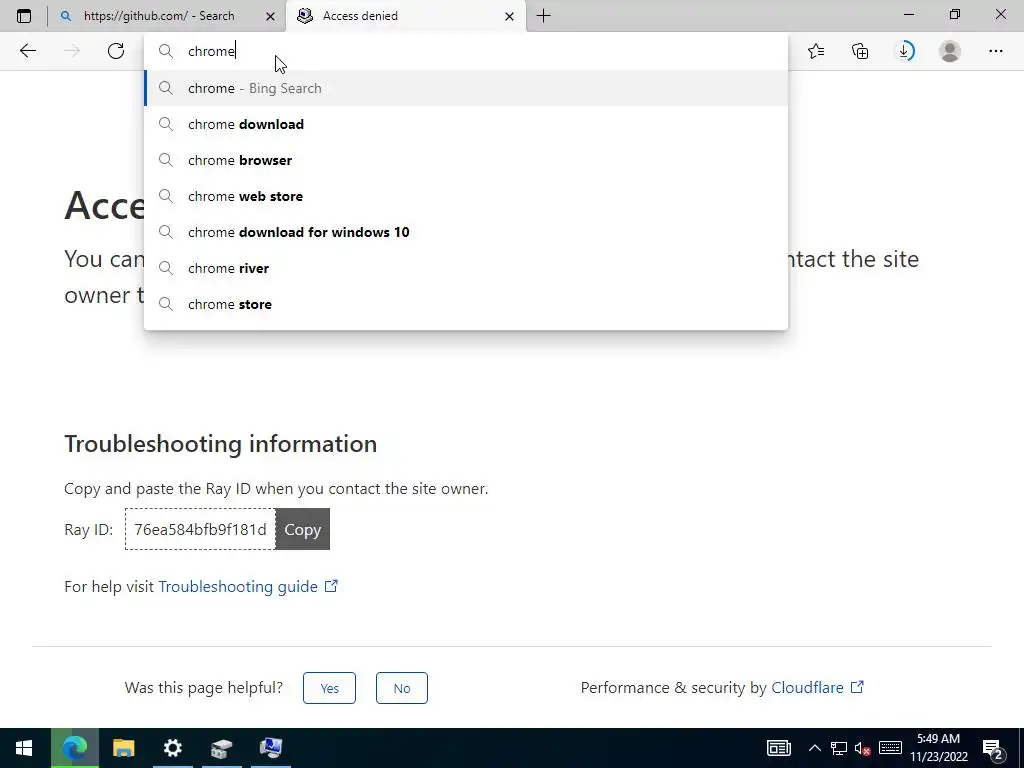Open the tab actions menu icon
This screenshot has width=1024, height=768.
(x=24, y=16)
